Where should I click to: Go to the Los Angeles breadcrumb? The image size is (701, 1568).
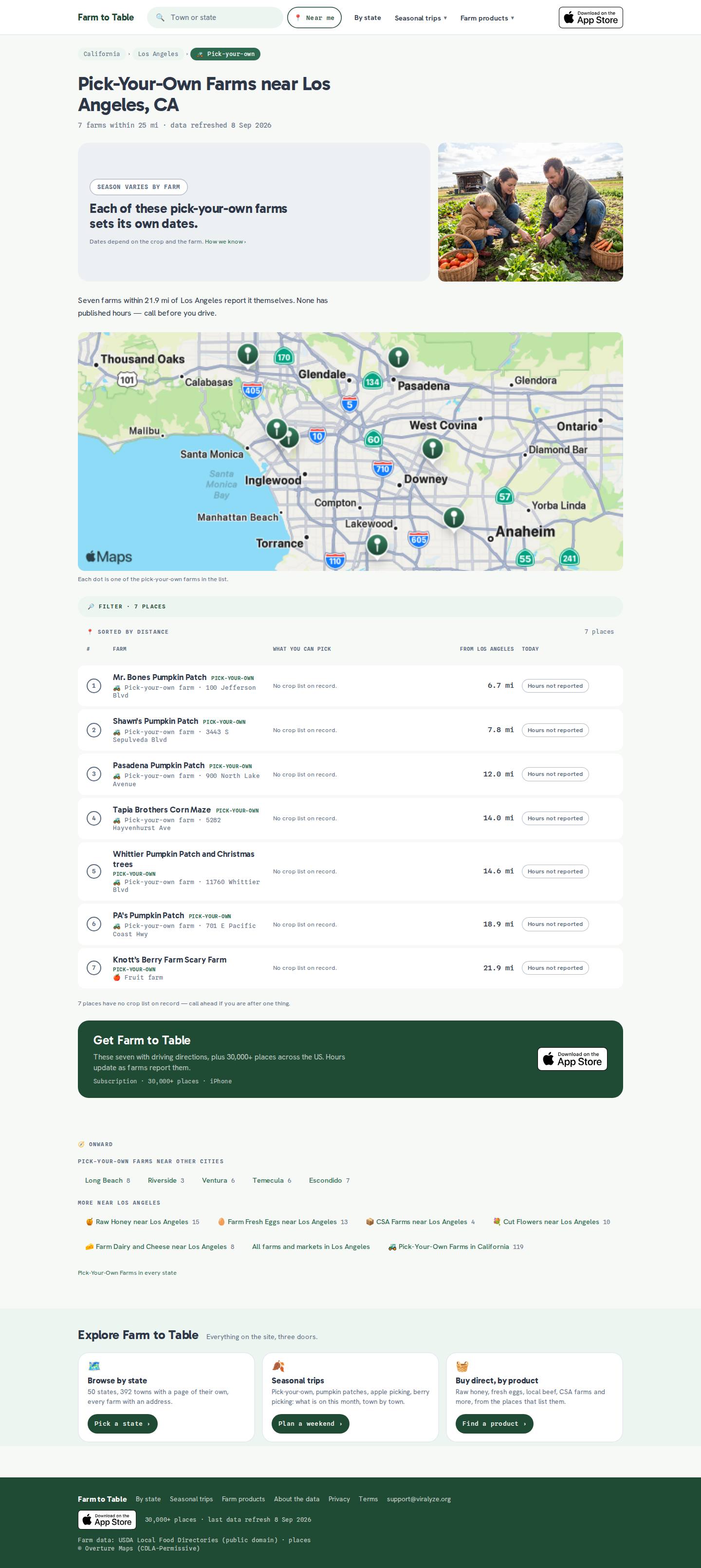(158, 54)
